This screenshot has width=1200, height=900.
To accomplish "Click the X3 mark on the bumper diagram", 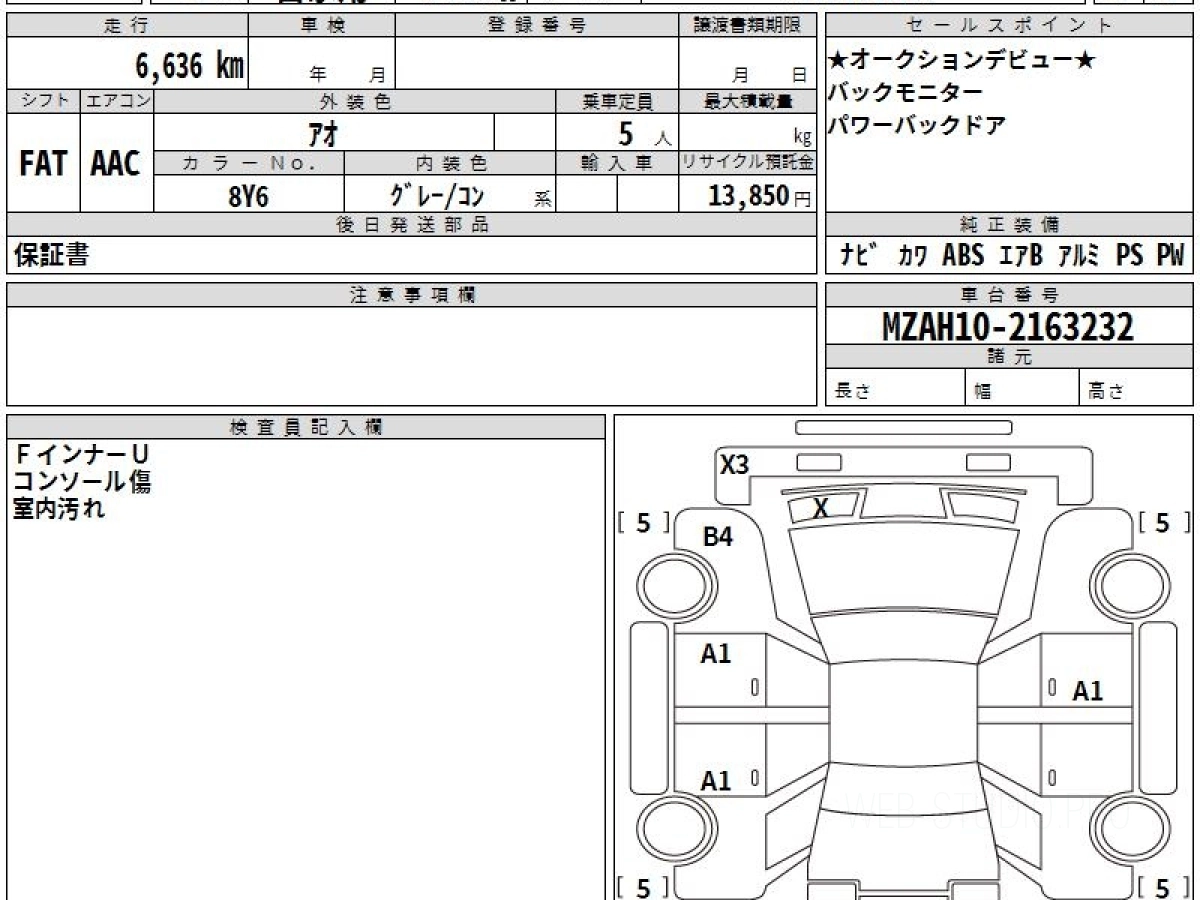I will point(735,464).
